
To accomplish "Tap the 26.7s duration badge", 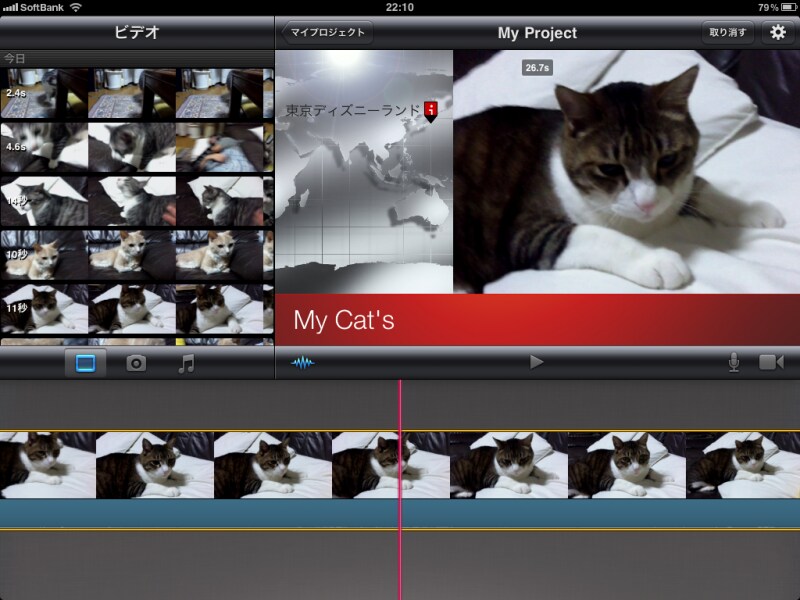I will pyautogui.click(x=537, y=68).
